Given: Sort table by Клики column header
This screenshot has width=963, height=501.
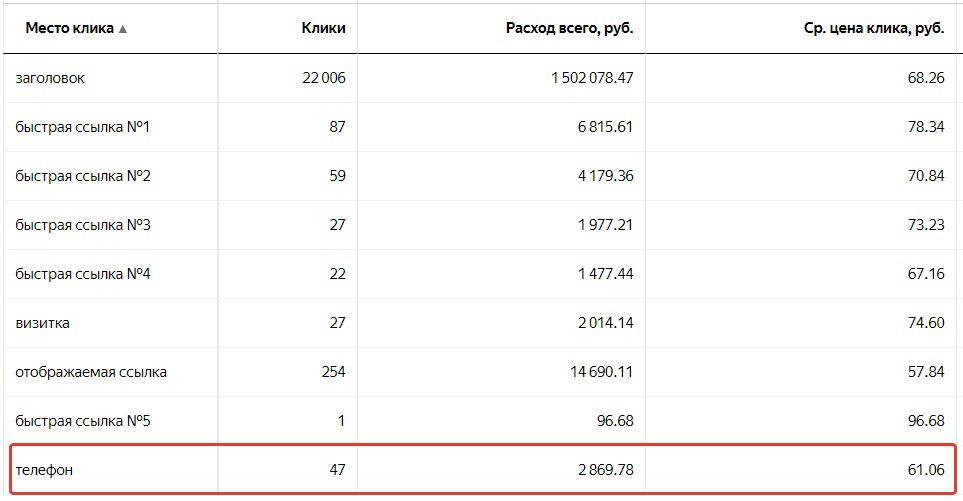Looking at the screenshot, I should pyautogui.click(x=323, y=28).
